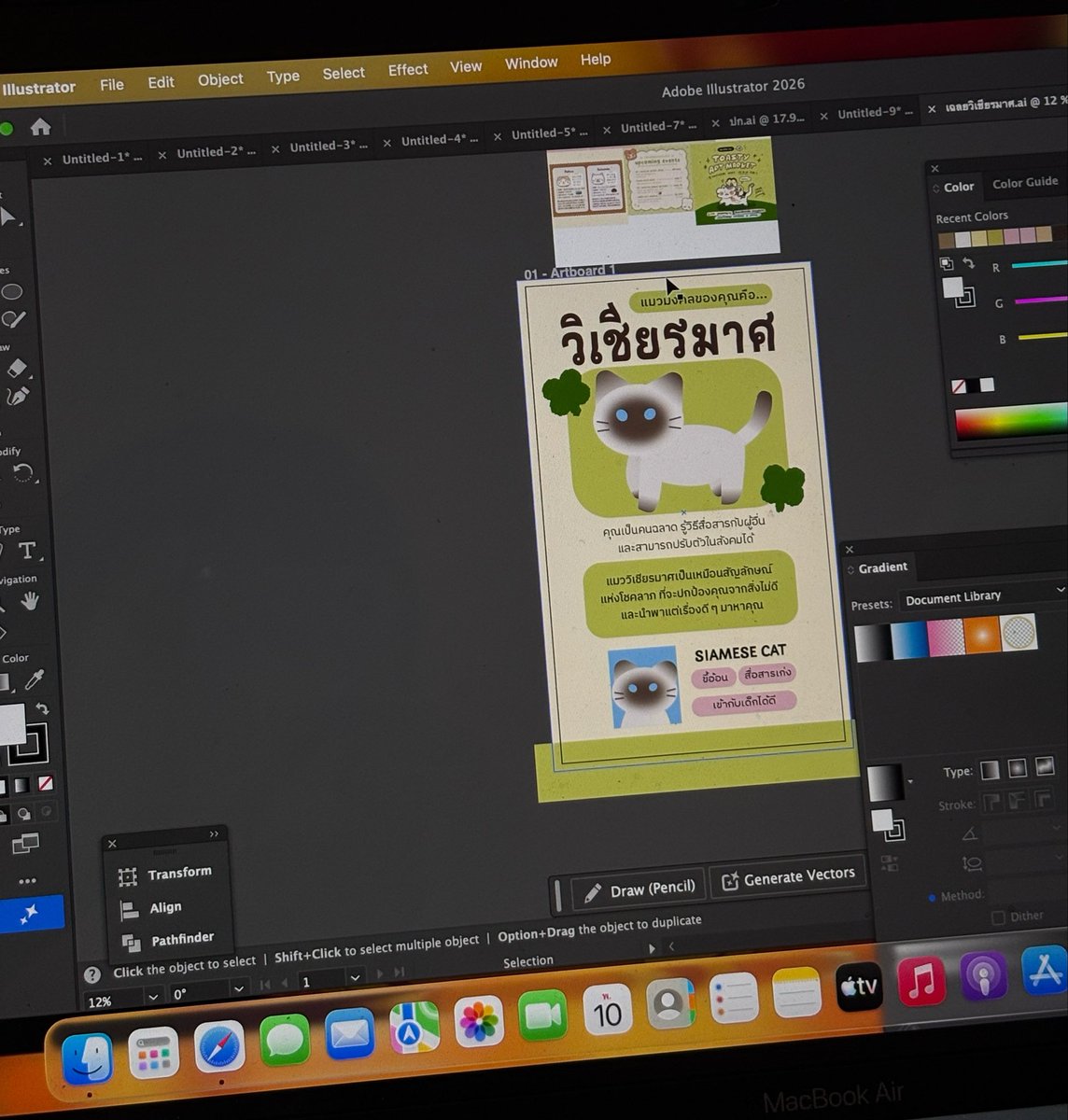Open the zoom level 12% dropdown
1068x1120 pixels.
pyautogui.click(x=153, y=997)
